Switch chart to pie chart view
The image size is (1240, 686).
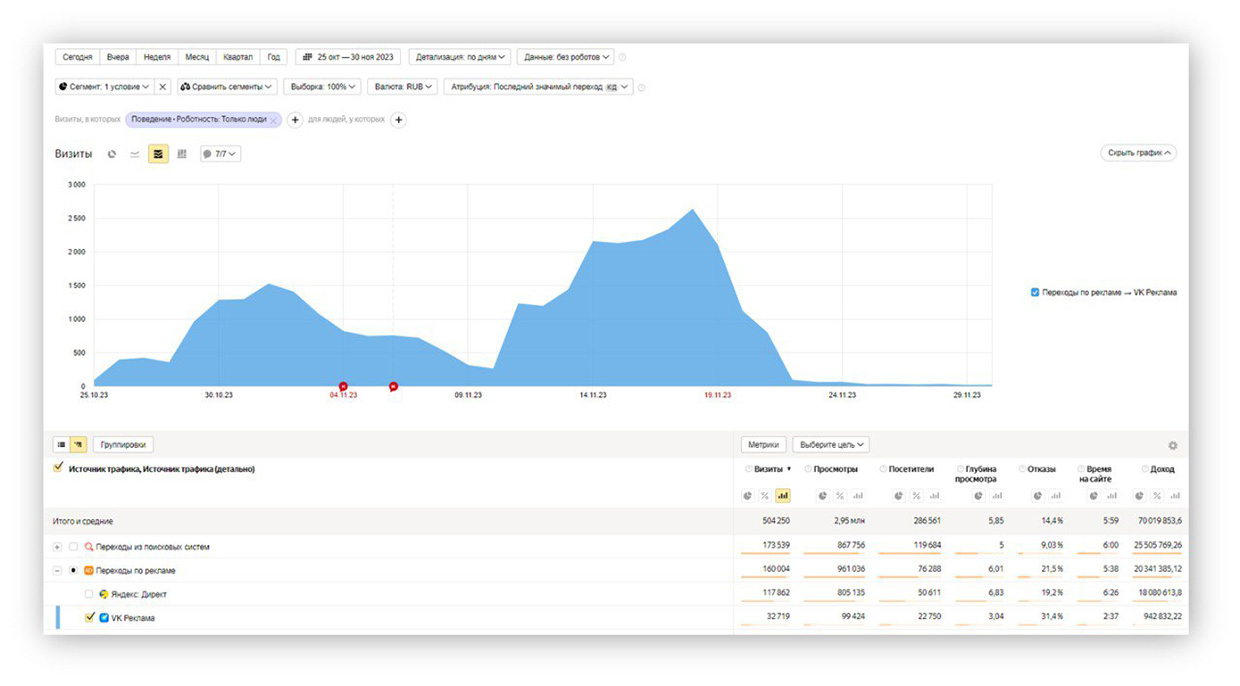pos(112,154)
